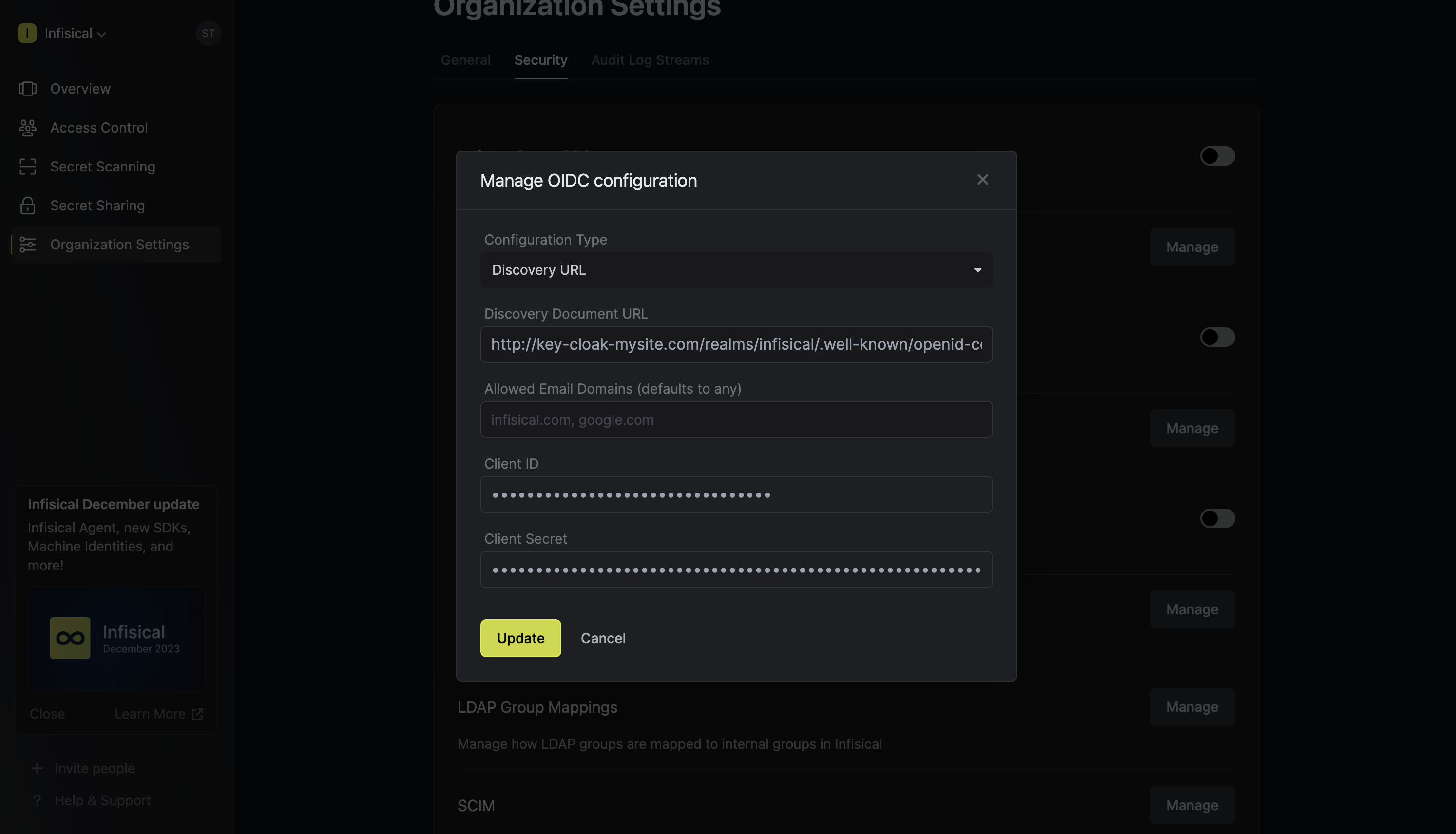Click the Overview sidebar icon
This screenshot has width=1456, height=834.
point(27,89)
